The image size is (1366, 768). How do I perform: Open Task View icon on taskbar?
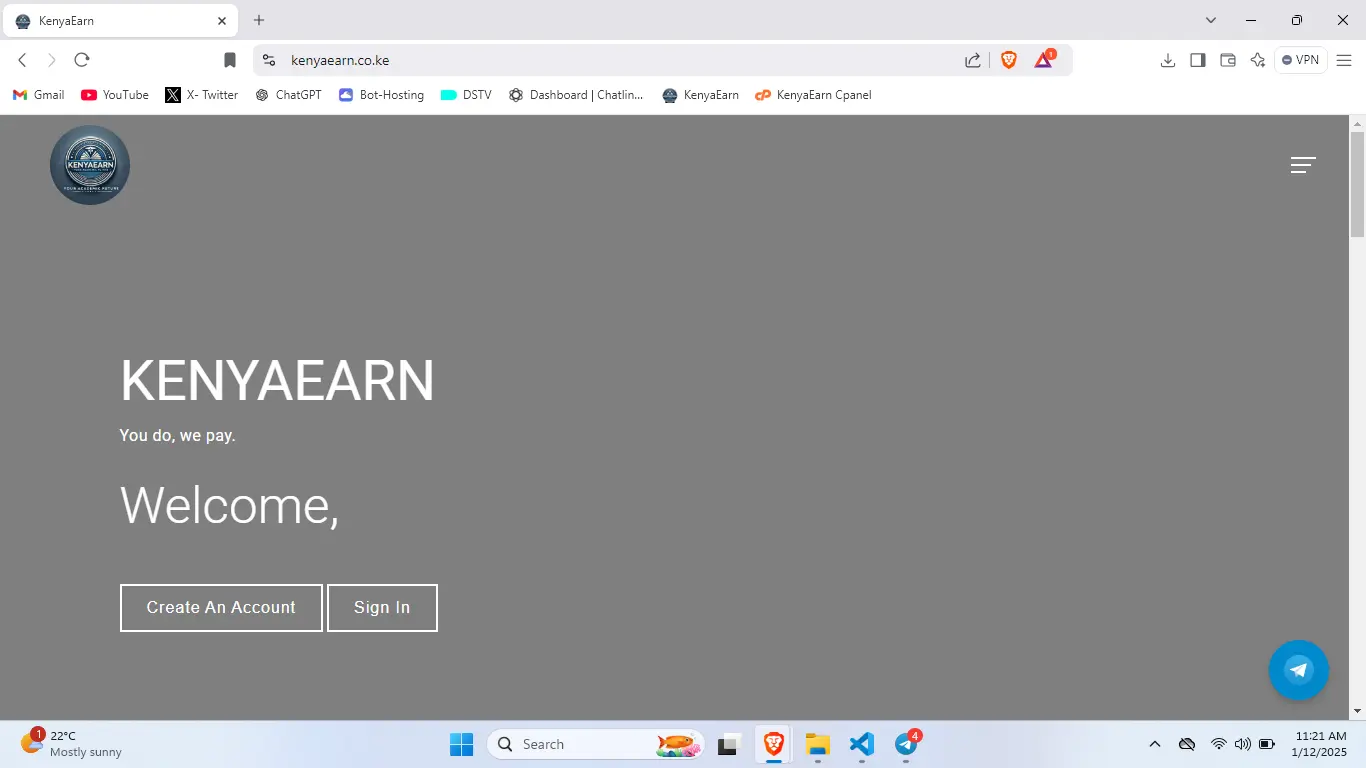pos(729,744)
